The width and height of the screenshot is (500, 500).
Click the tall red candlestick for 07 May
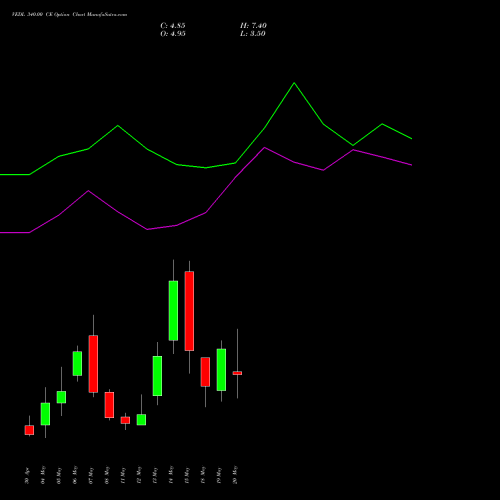coord(93,364)
